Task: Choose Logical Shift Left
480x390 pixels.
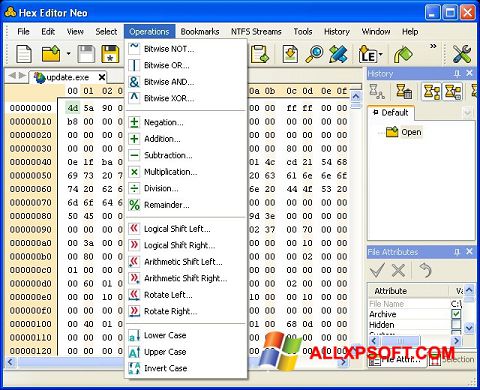Action: click(186, 229)
